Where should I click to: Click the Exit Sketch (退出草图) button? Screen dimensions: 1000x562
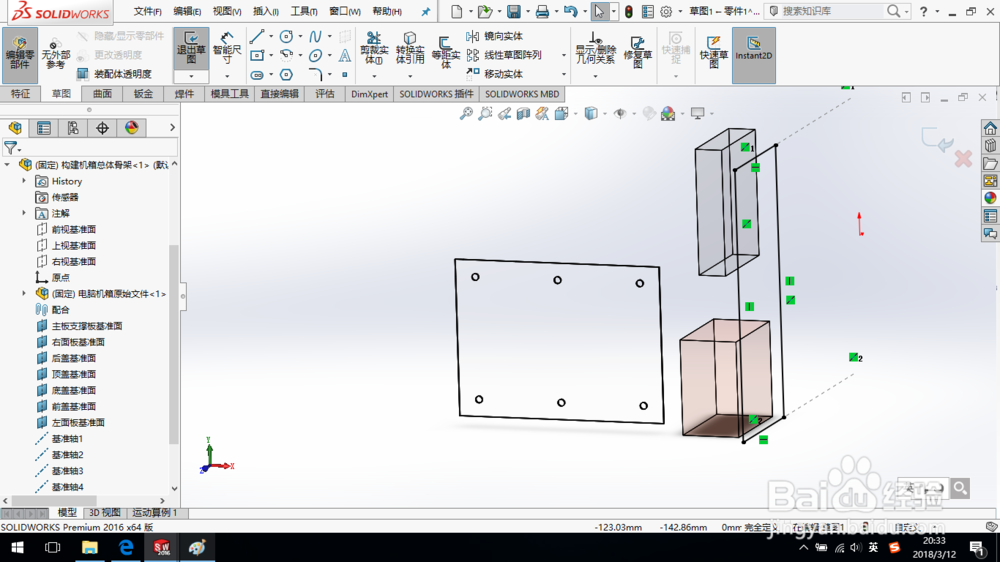191,48
